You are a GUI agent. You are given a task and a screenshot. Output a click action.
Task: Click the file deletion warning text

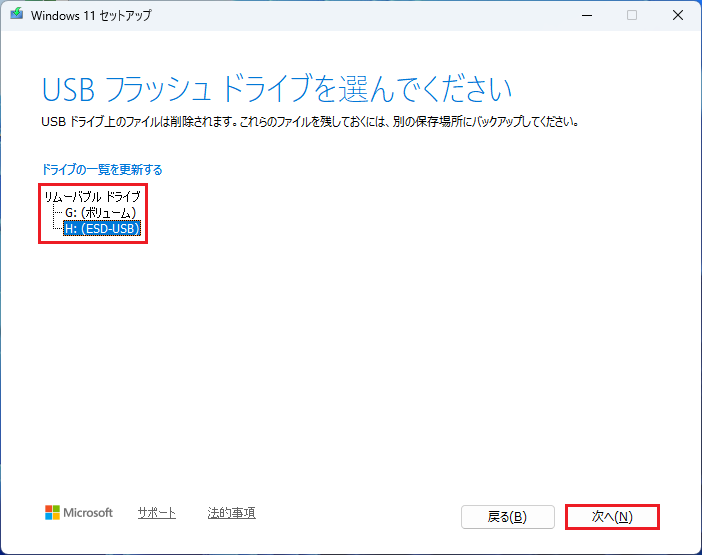[310, 122]
